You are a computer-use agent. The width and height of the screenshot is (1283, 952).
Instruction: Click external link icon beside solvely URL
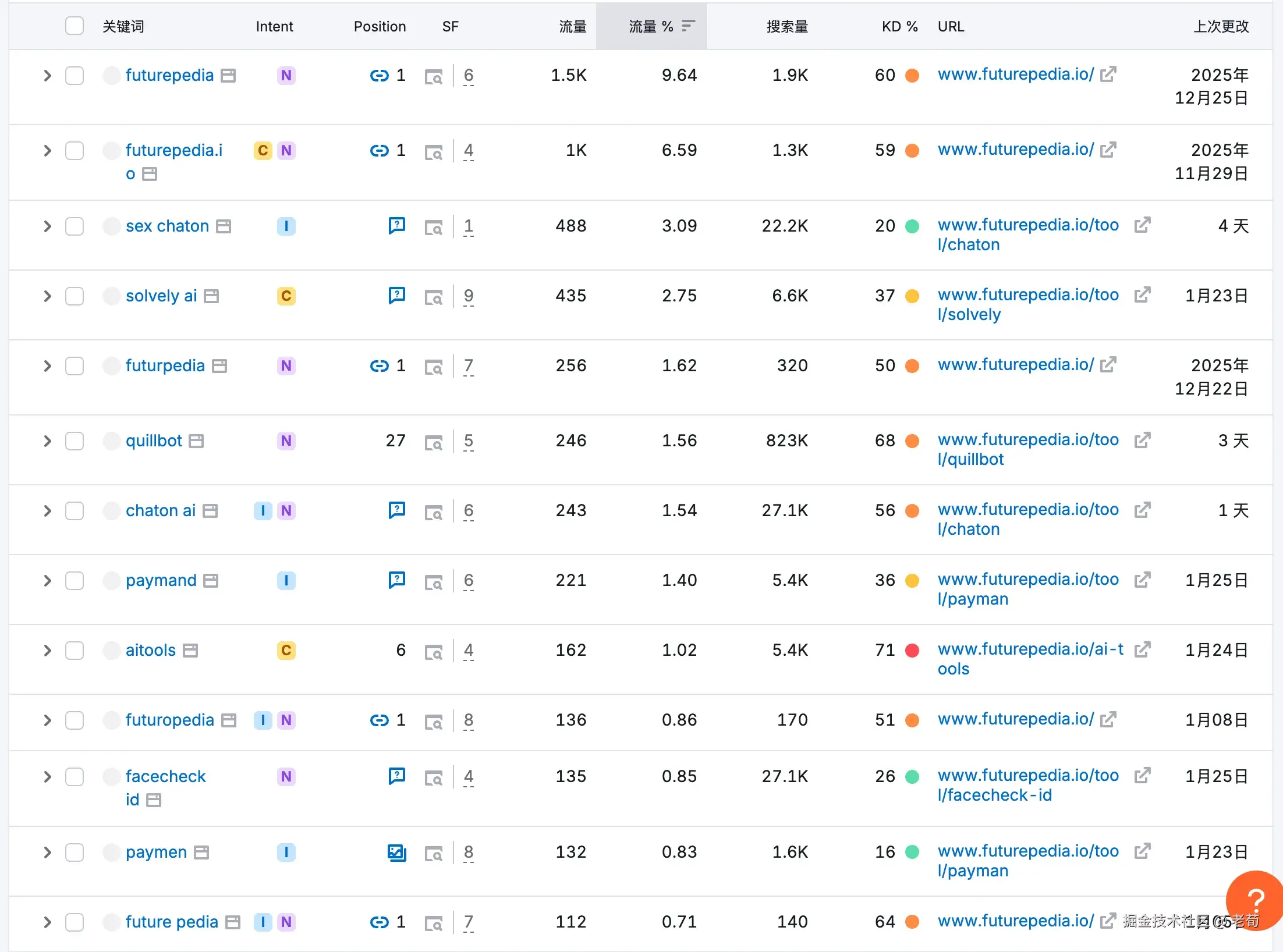tap(1142, 295)
